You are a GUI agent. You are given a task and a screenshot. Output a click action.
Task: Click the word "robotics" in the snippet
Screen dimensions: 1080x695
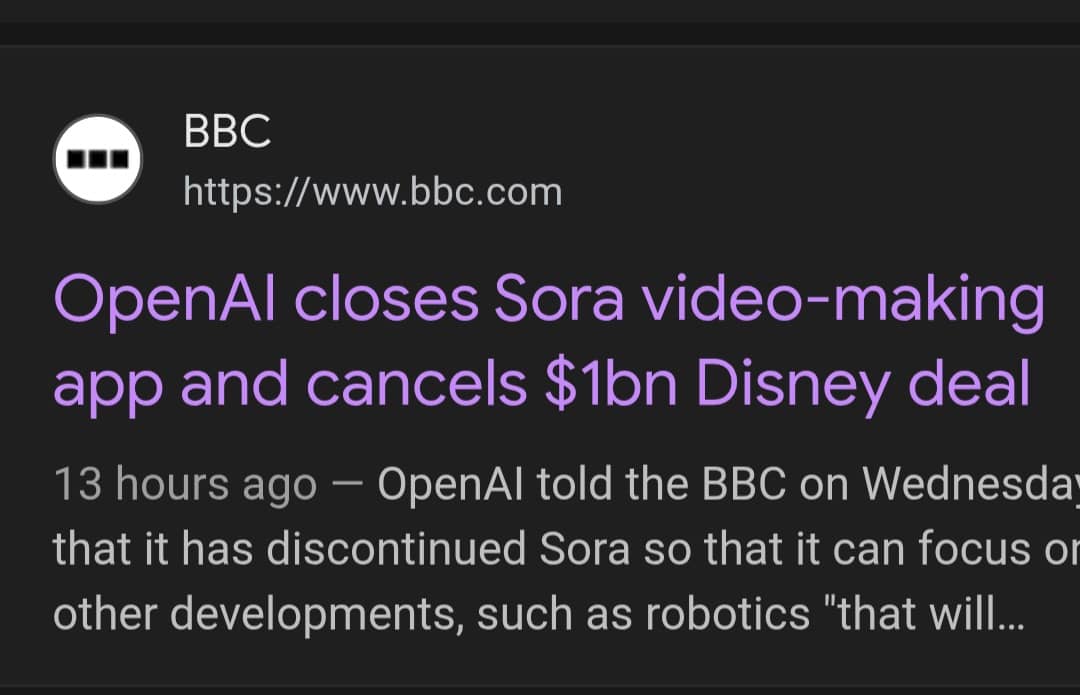[x=727, y=615]
